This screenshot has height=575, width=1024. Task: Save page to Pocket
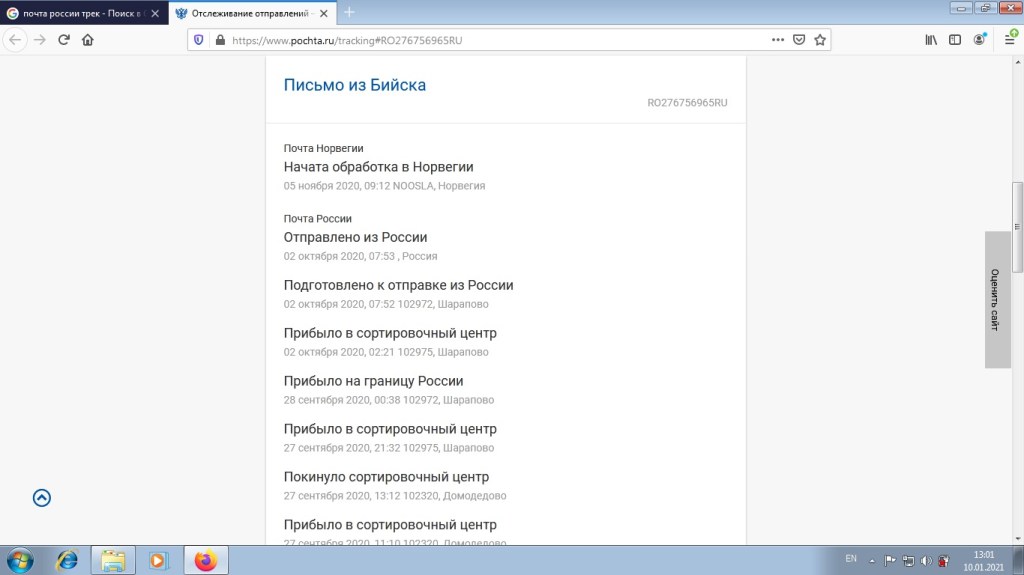click(799, 40)
